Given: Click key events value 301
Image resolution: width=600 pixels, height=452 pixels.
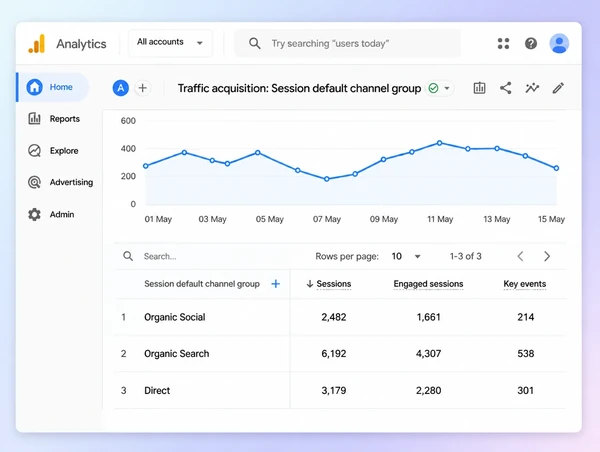Looking at the screenshot, I should pos(525,390).
